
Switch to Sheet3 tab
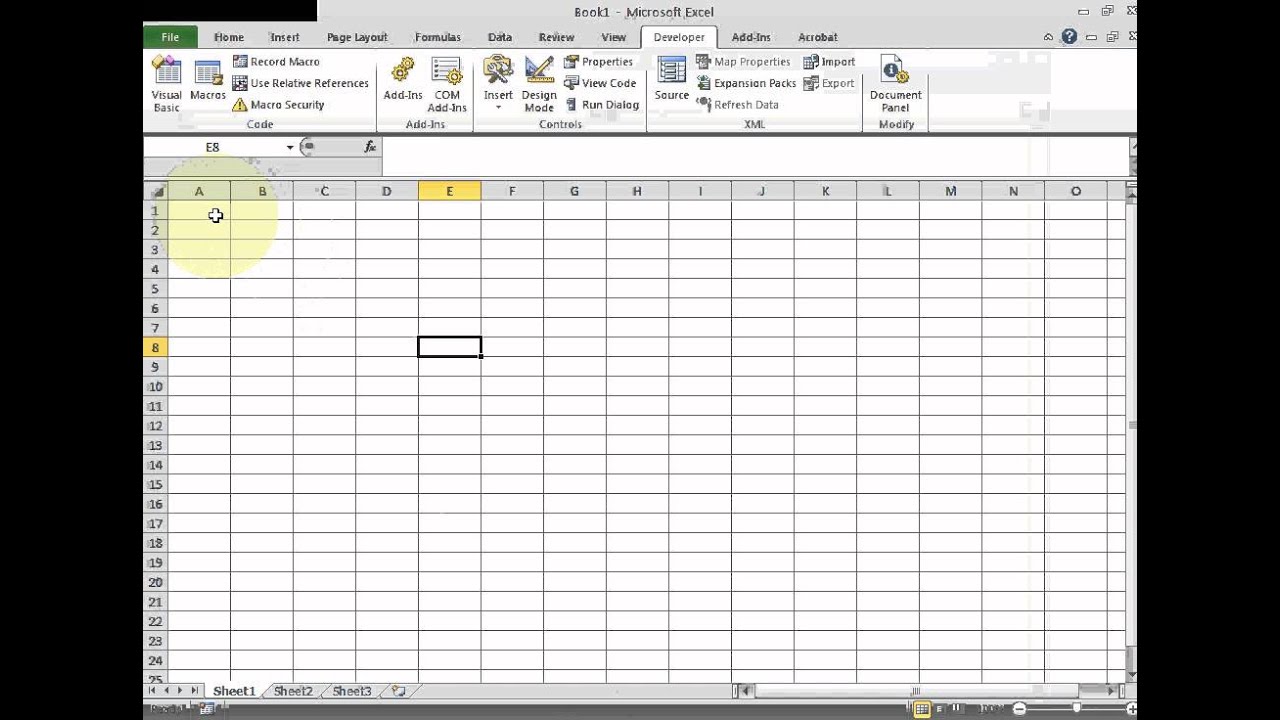352,691
